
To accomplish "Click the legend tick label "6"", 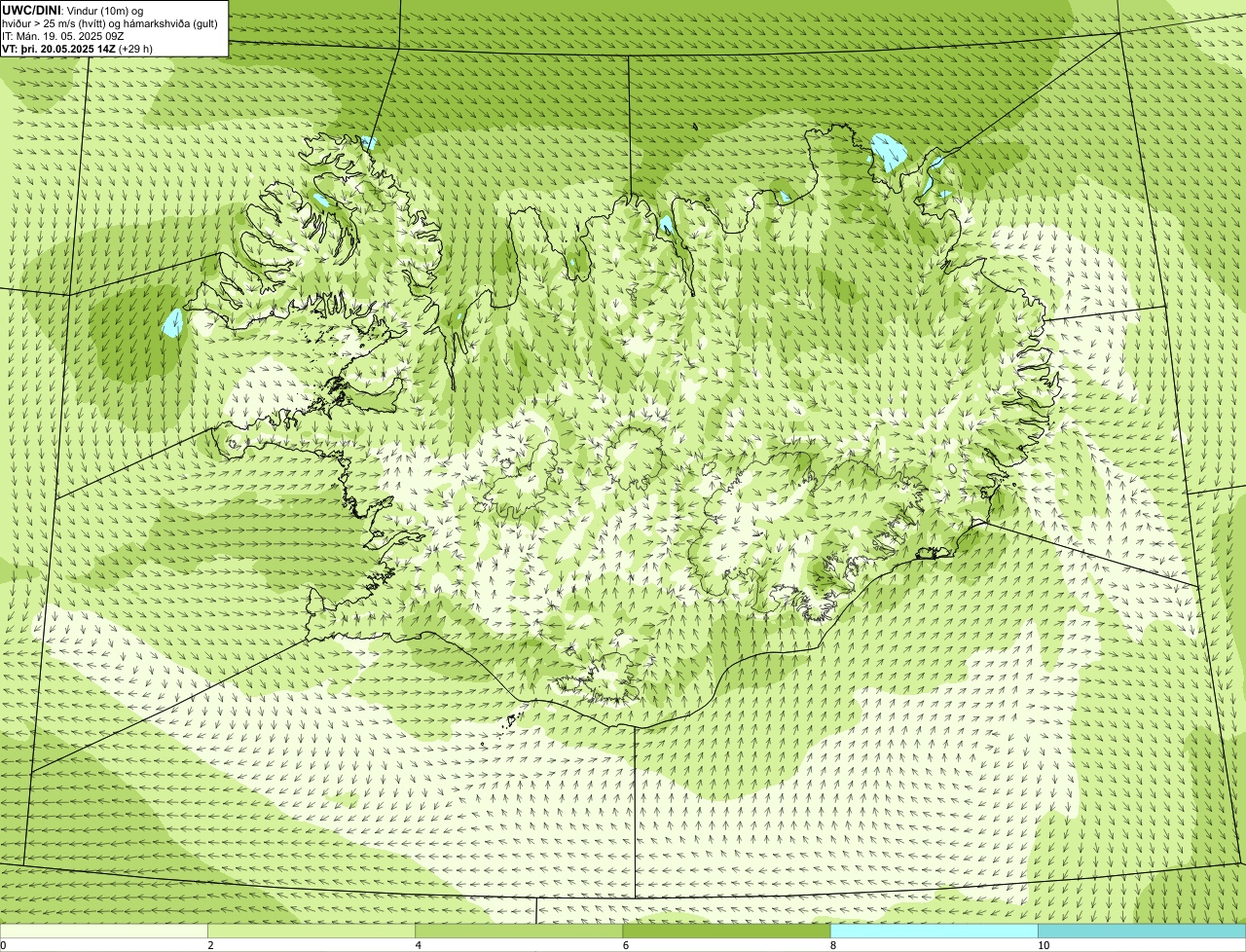I will click(x=625, y=946).
